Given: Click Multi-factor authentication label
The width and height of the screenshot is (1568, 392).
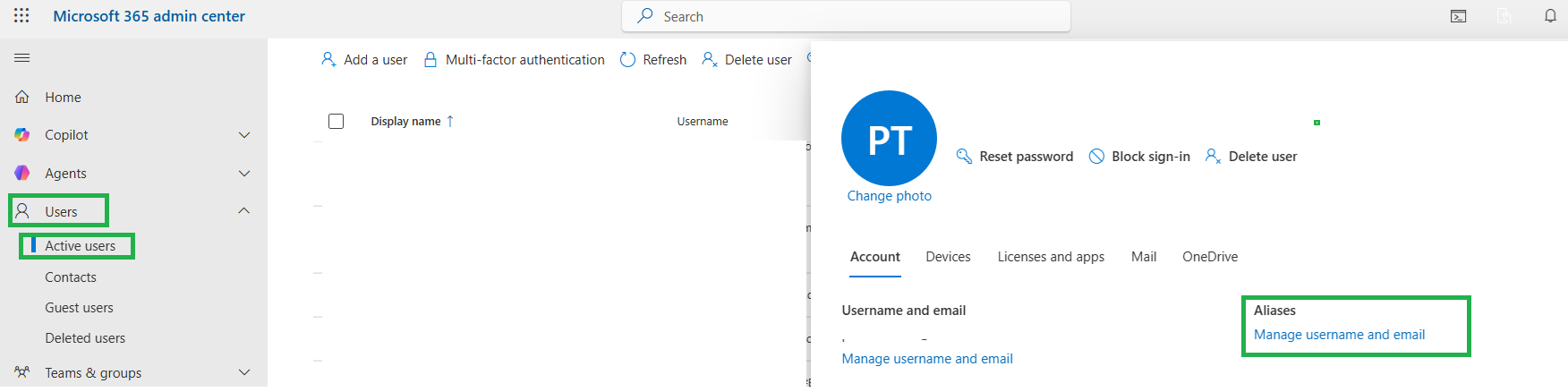Looking at the screenshot, I should point(525,59).
